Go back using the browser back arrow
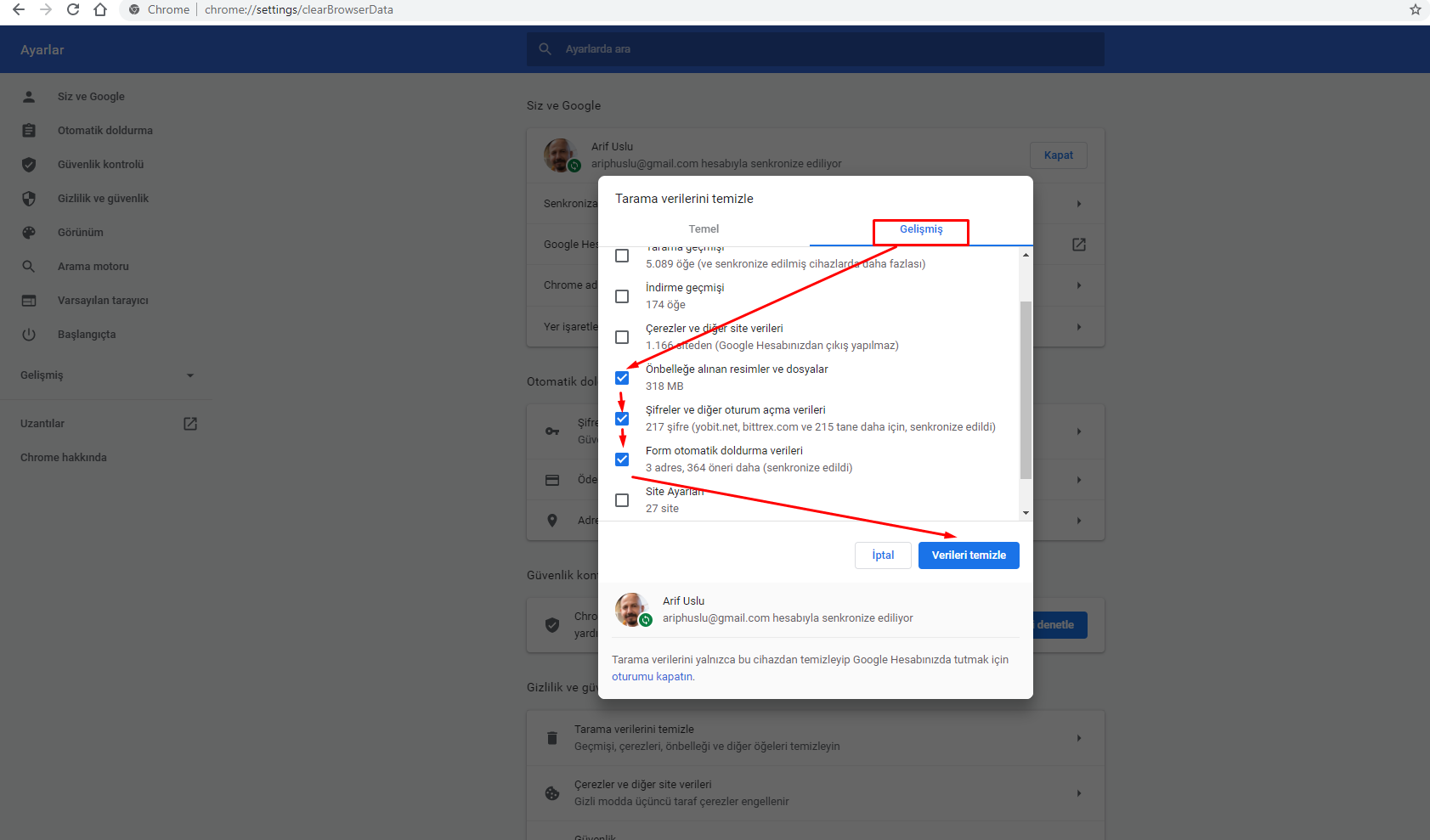 [19, 9]
